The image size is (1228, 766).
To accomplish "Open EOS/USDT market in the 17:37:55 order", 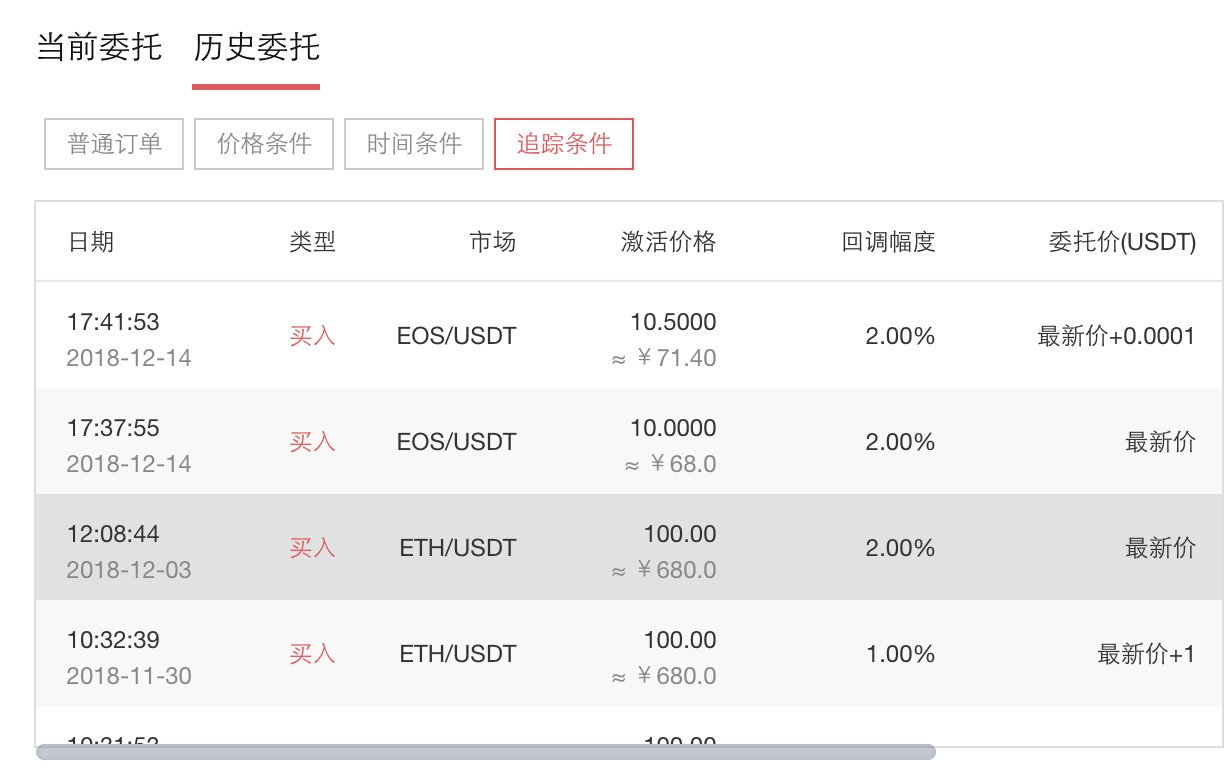I will pyautogui.click(x=456, y=442).
